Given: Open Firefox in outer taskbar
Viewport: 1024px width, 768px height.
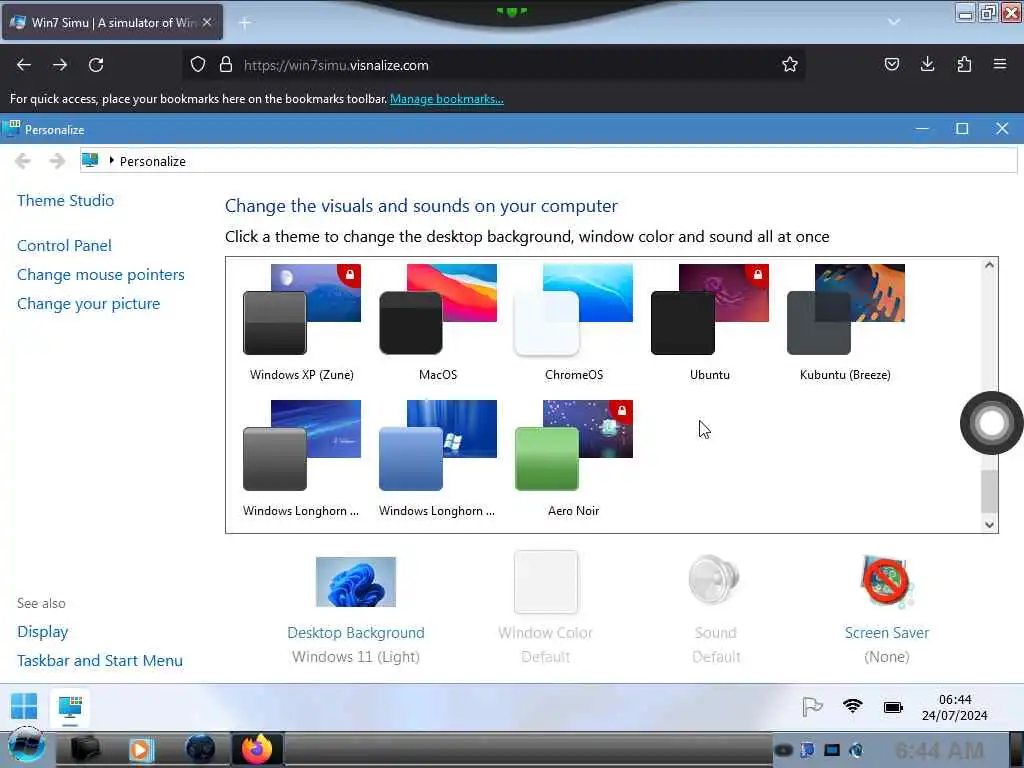Looking at the screenshot, I should coord(257,748).
